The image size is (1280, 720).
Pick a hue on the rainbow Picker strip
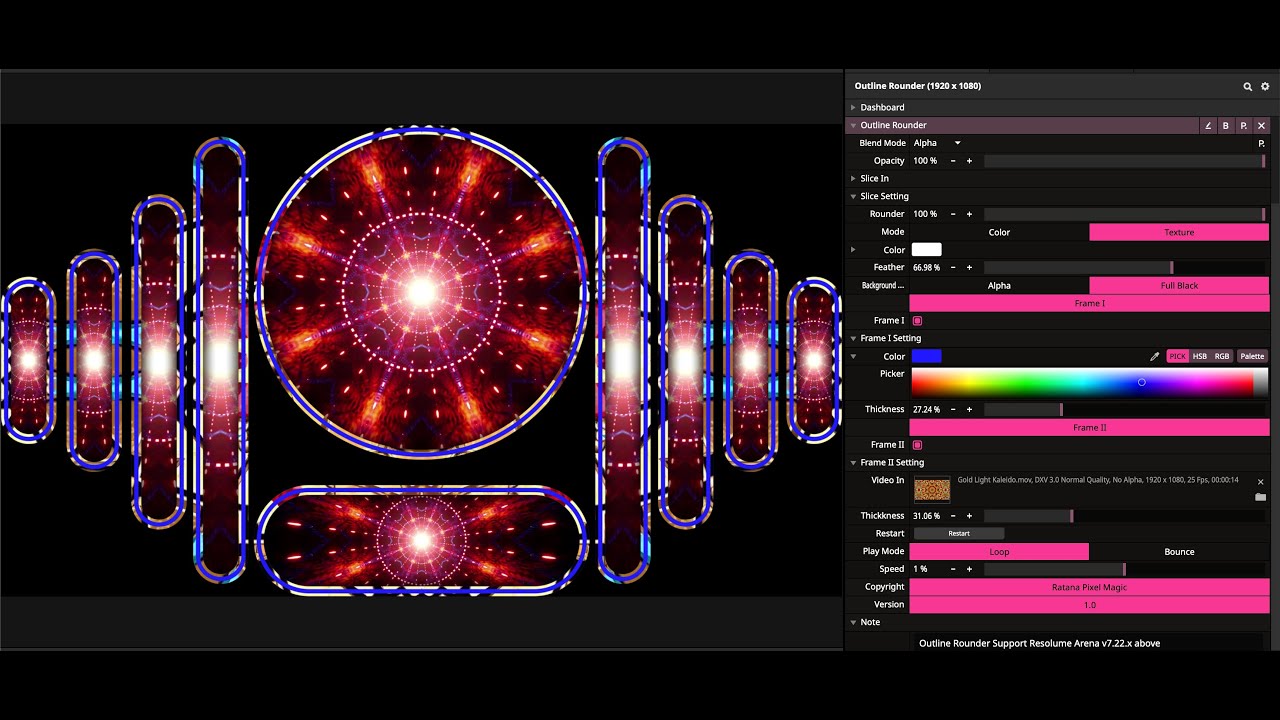point(1089,382)
